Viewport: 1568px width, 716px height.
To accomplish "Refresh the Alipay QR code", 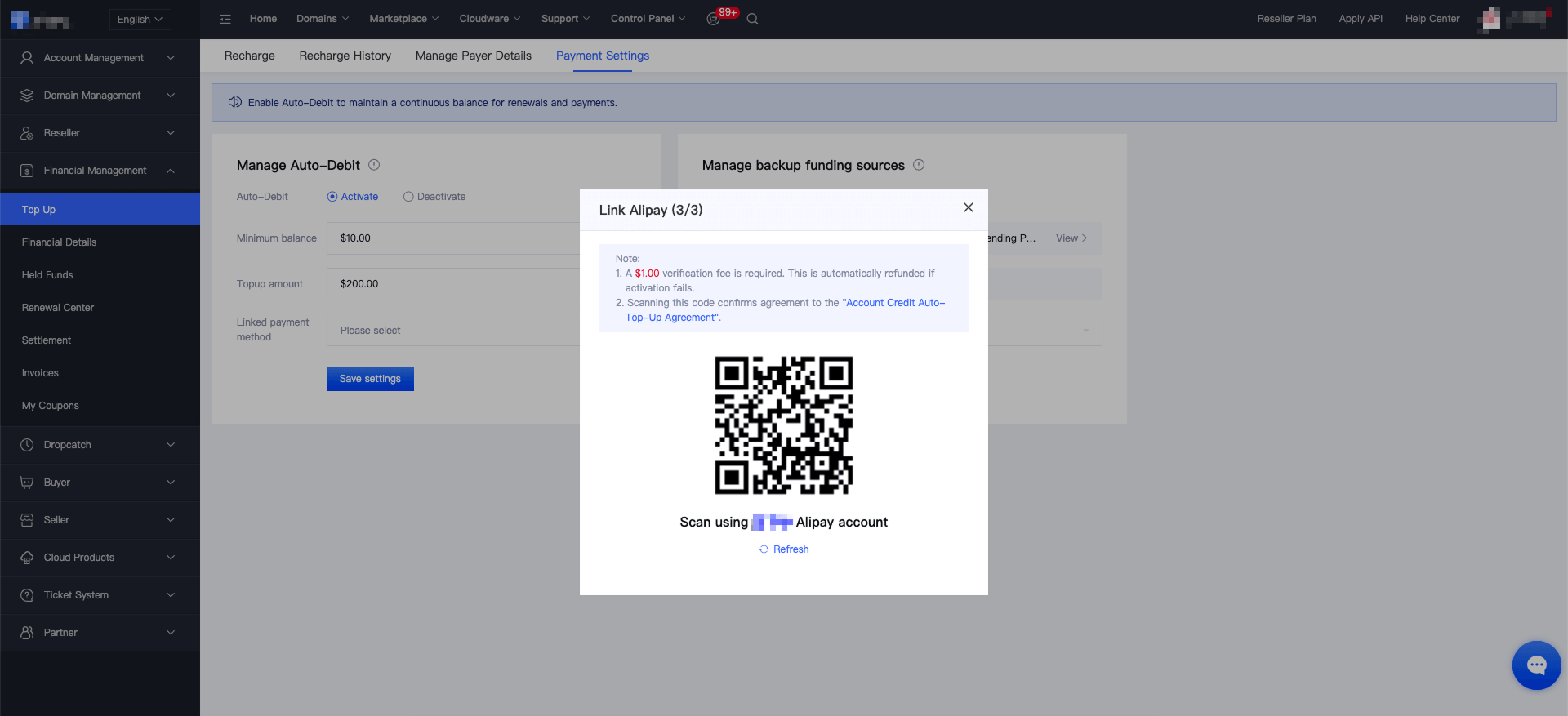I will (x=784, y=549).
